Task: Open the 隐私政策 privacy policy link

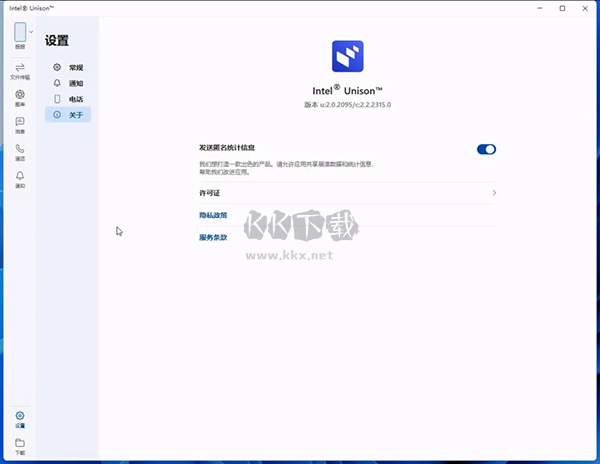Action: (213, 215)
